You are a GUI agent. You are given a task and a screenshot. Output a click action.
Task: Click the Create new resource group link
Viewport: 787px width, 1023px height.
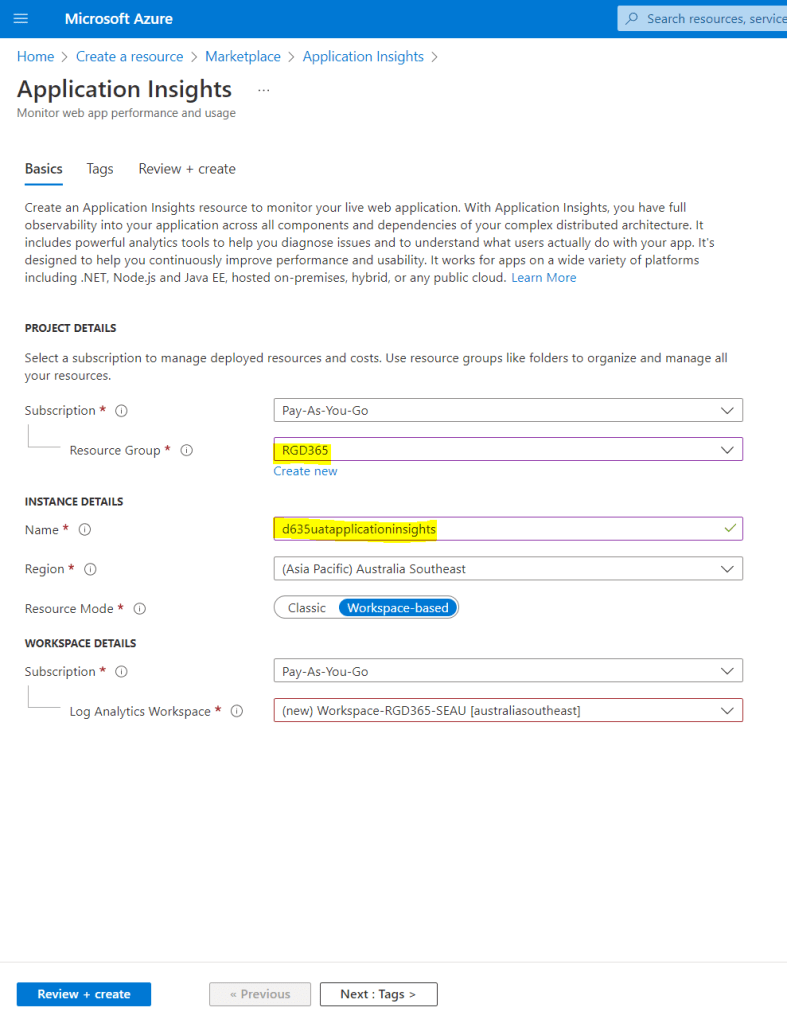pyautogui.click(x=305, y=471)
